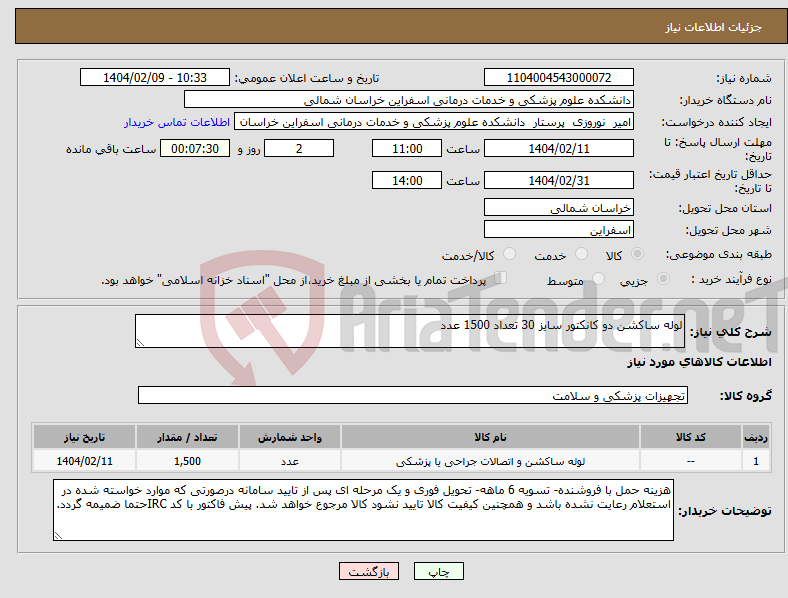Click the general description text area لوله ساکشن
The width and height of the screenshot is (788, 598).
[410, 331]
